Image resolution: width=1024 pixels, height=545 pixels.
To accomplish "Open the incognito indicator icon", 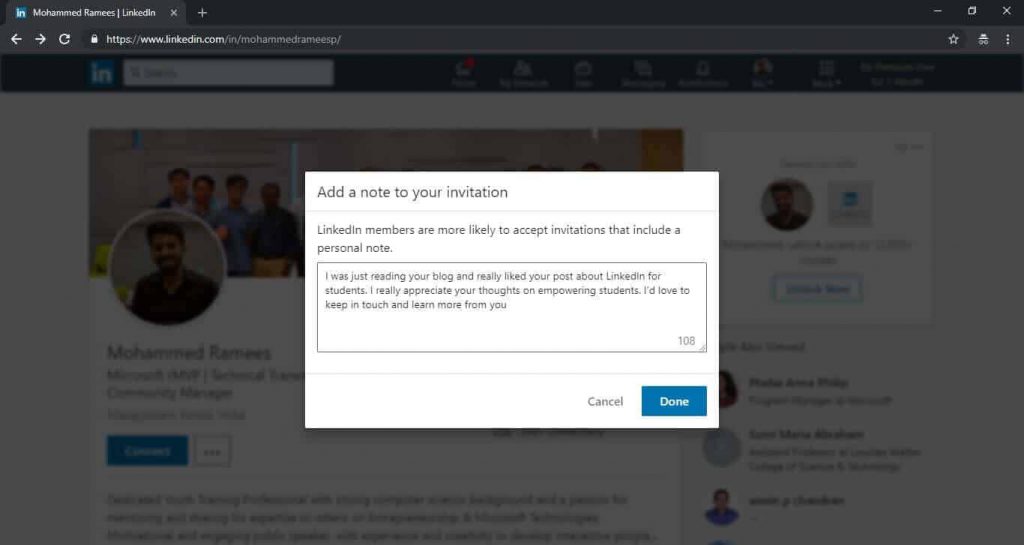I will click(x=983, y=39).
